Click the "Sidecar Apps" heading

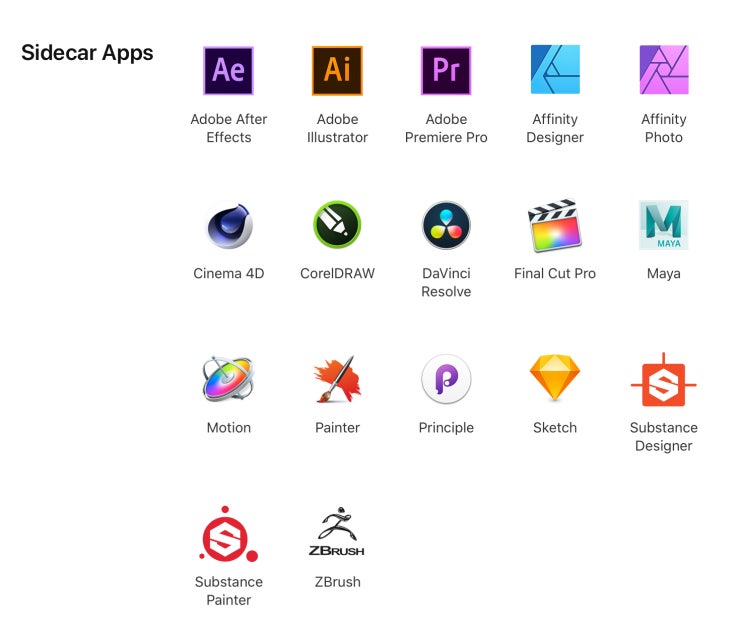tap(87, 53)
